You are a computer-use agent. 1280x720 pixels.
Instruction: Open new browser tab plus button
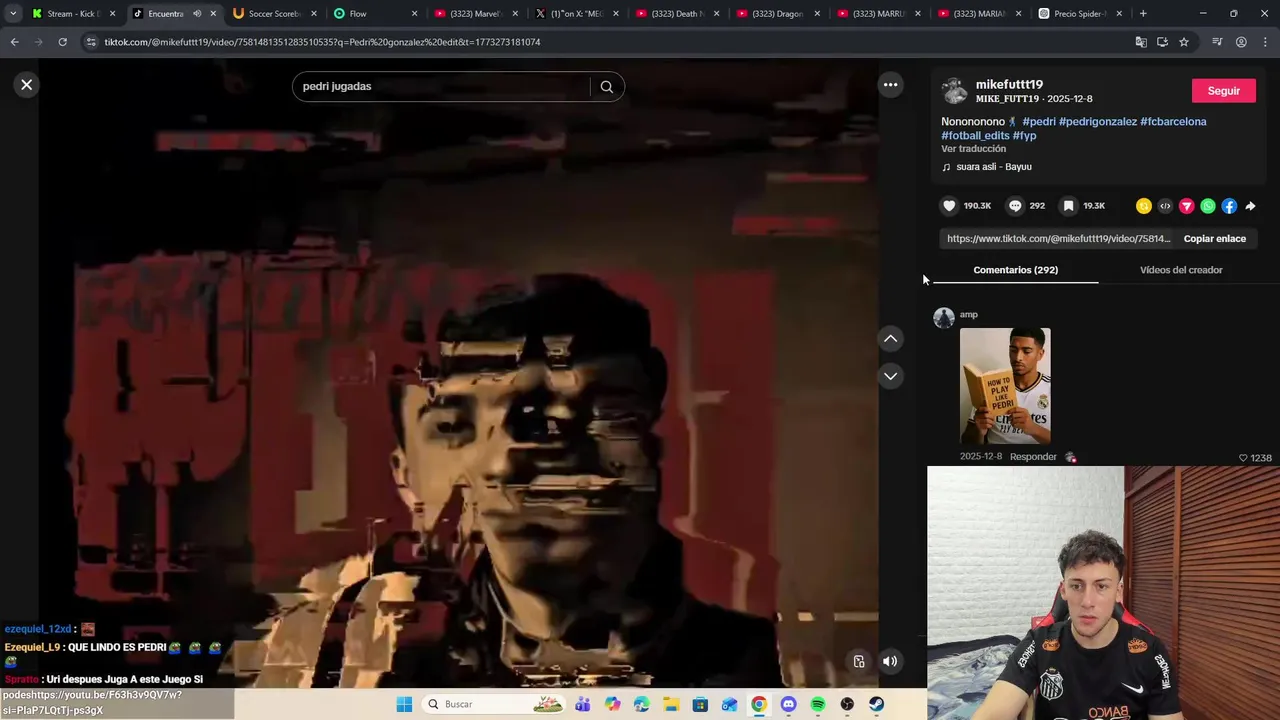(1143, 14)
